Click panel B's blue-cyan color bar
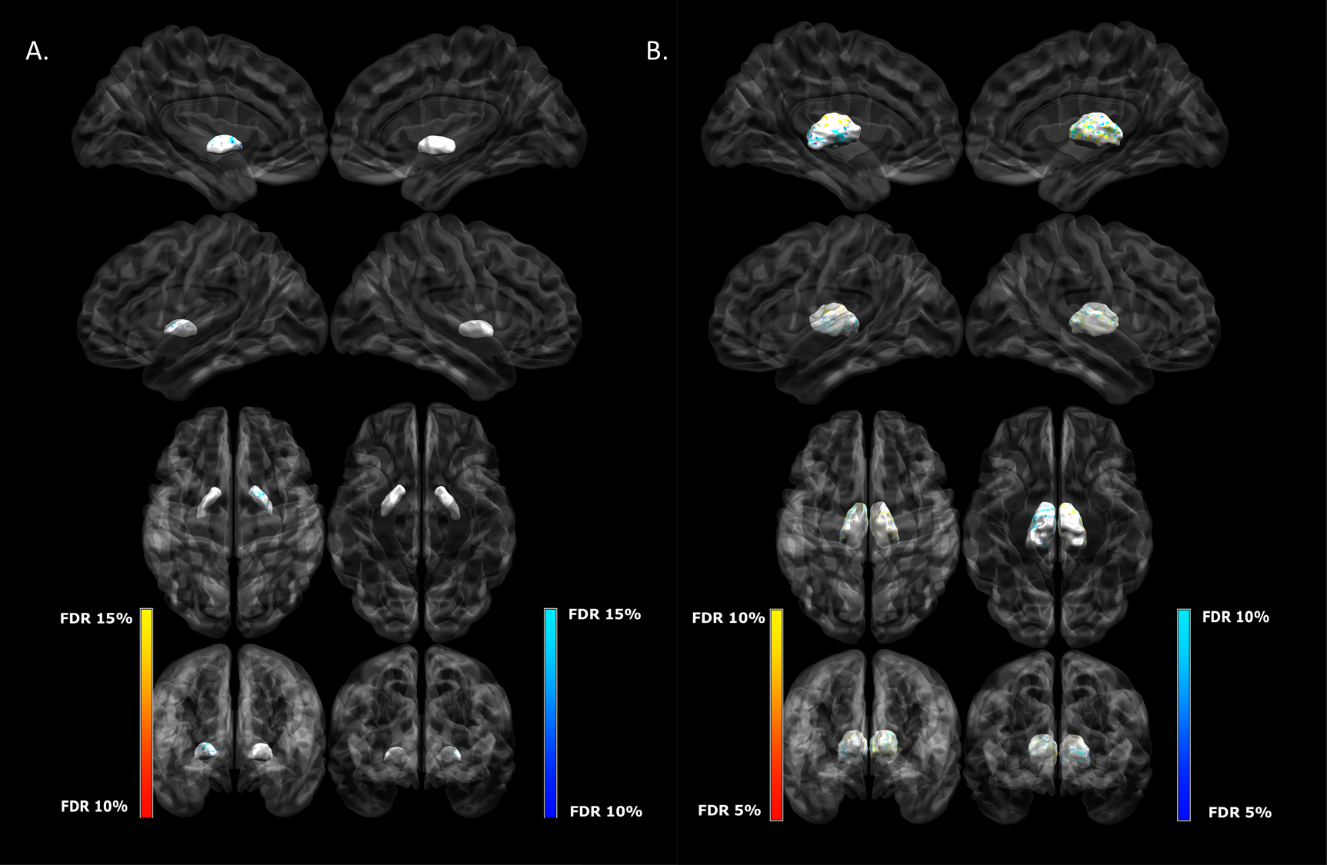 tap(1184, 714)
